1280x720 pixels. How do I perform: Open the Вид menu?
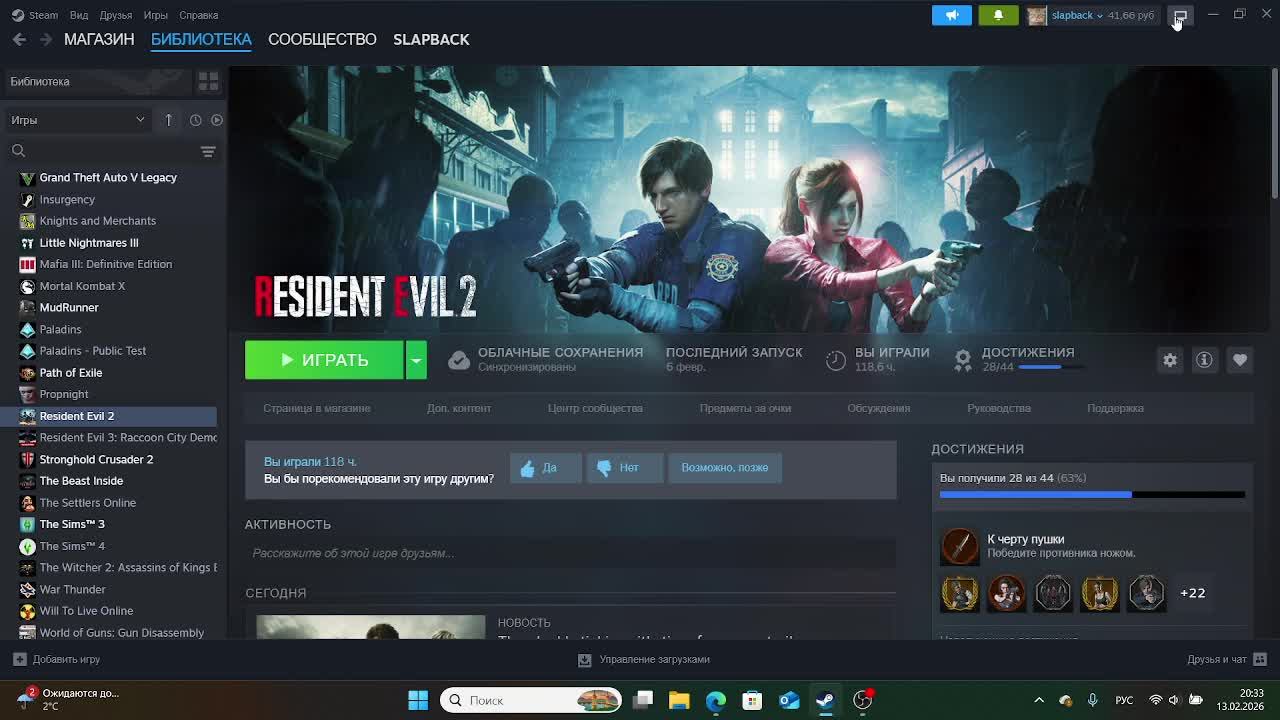[x=79, y=15]
